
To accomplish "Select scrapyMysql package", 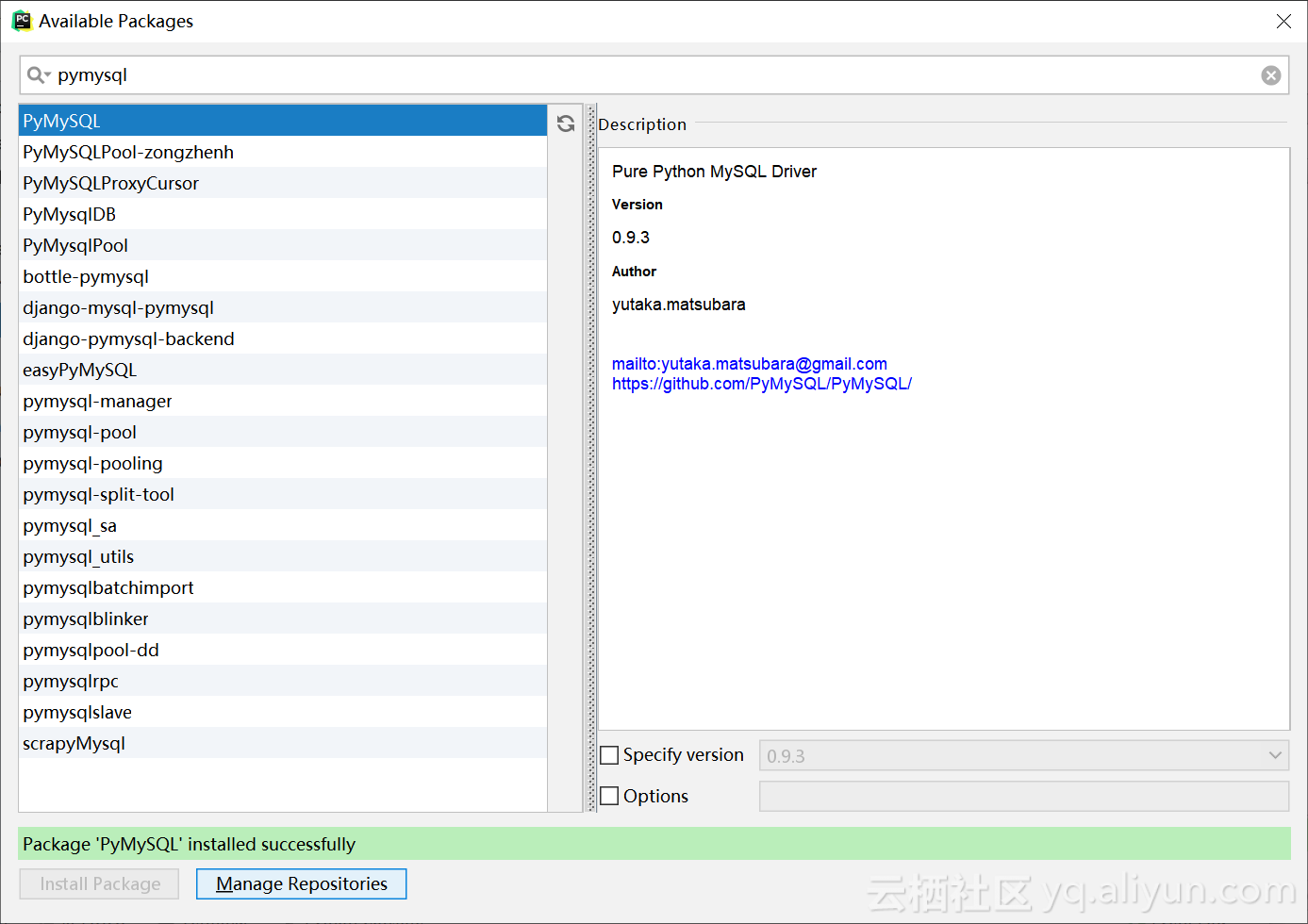I will coord(283,743).
